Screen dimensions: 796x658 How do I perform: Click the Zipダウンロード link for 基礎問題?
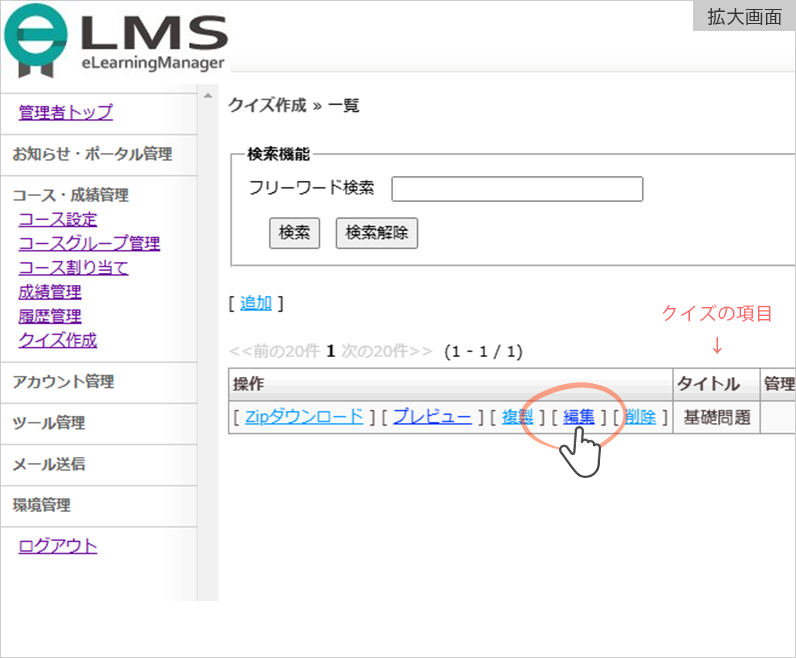click(x=304, y=417)
